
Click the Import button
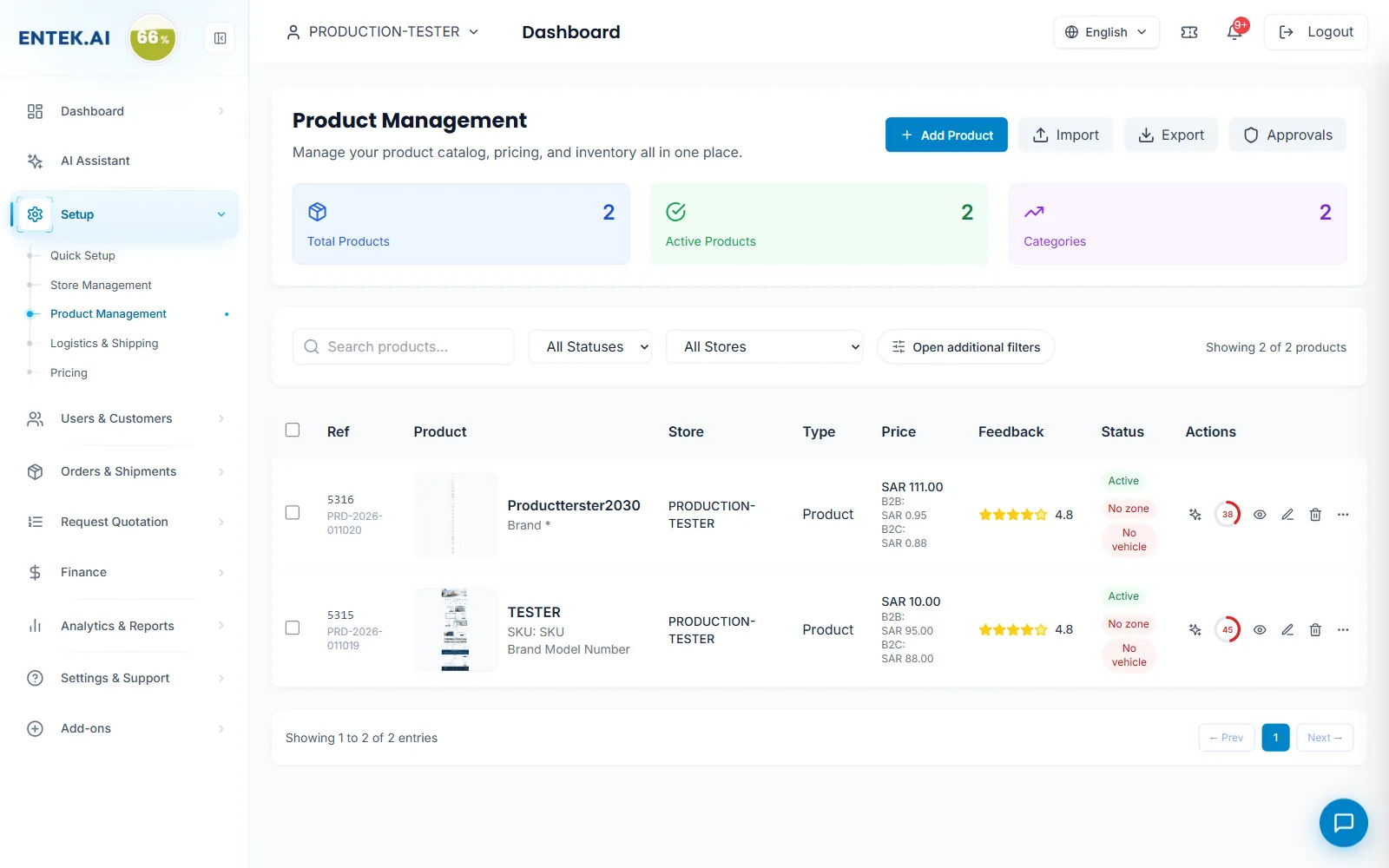point(1065,135)
